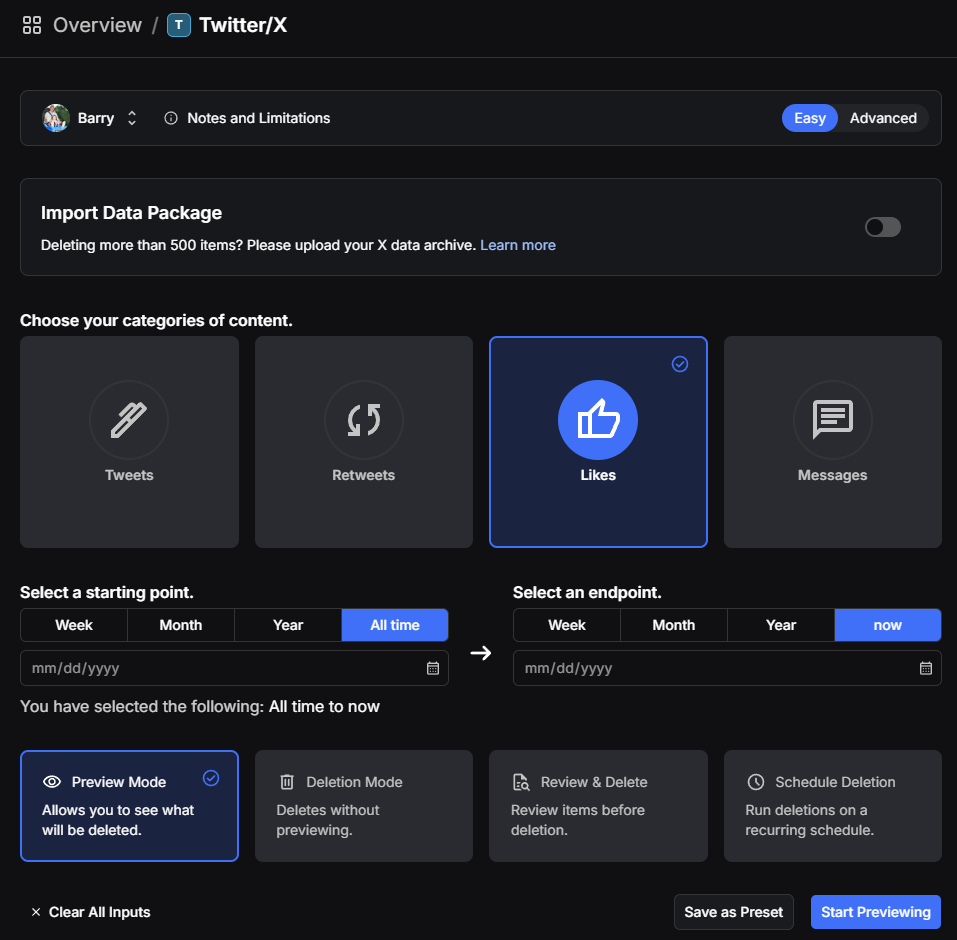The image size is (957, 940).
Task: Select the Tweets pencil icon
Action: click(x=129, y=420)
